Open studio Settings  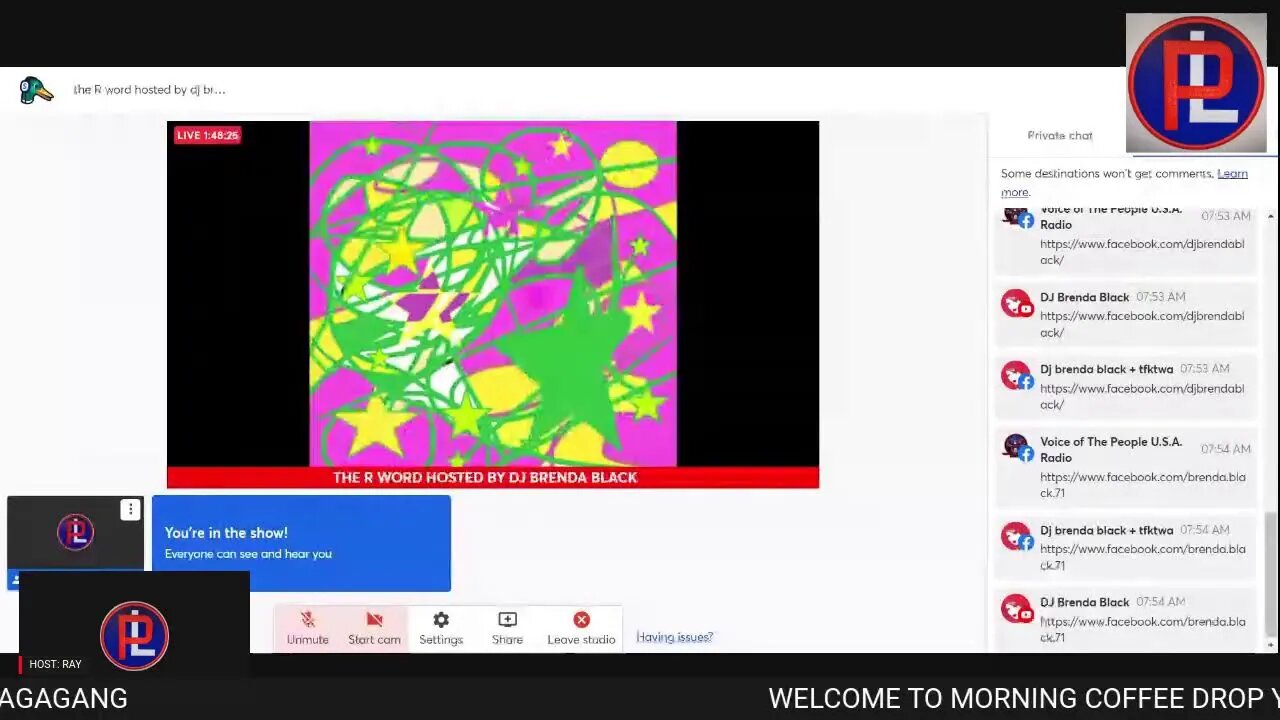click(x=441, y=628)
